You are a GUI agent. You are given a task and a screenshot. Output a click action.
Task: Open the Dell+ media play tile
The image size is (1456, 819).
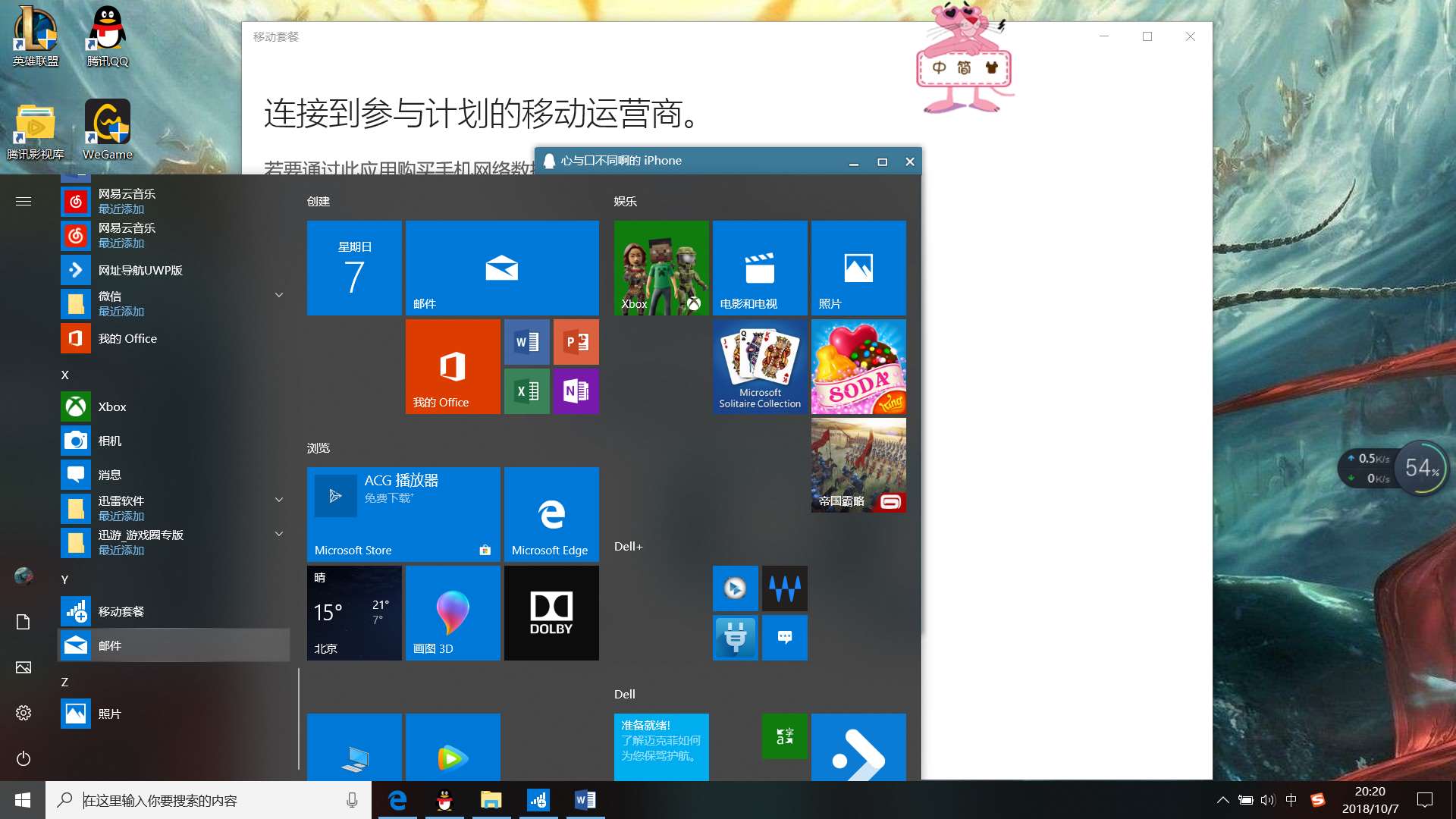pos(736,588)
